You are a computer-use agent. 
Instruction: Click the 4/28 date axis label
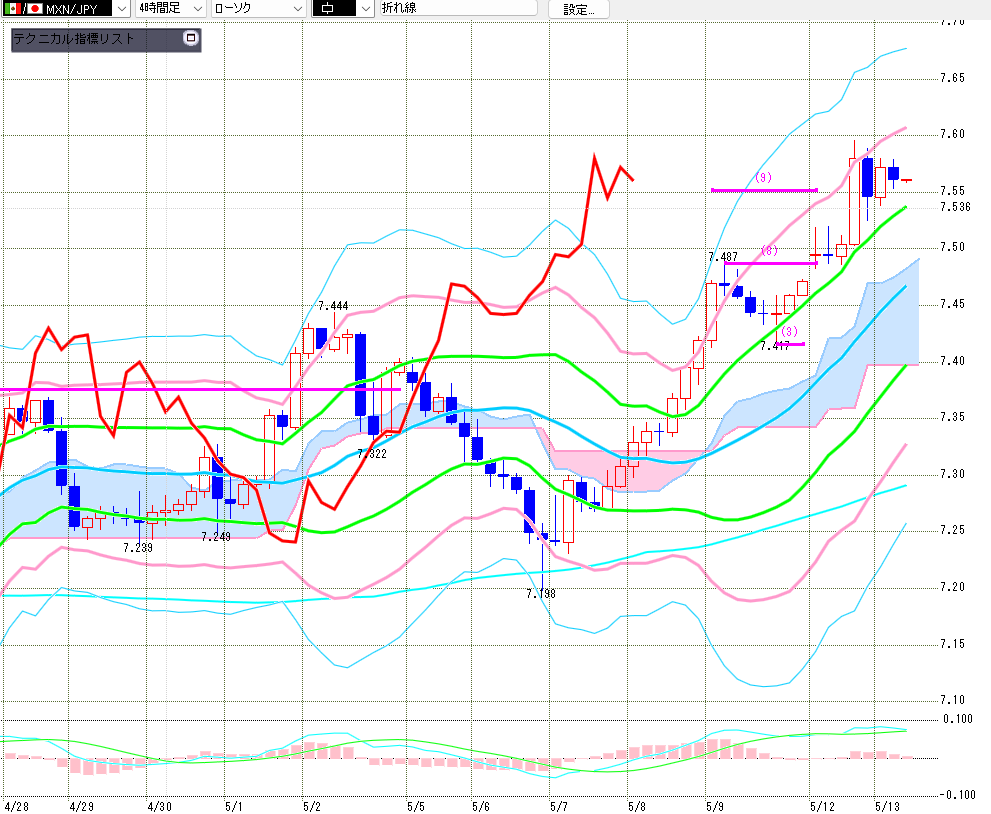tap(16, 806)
